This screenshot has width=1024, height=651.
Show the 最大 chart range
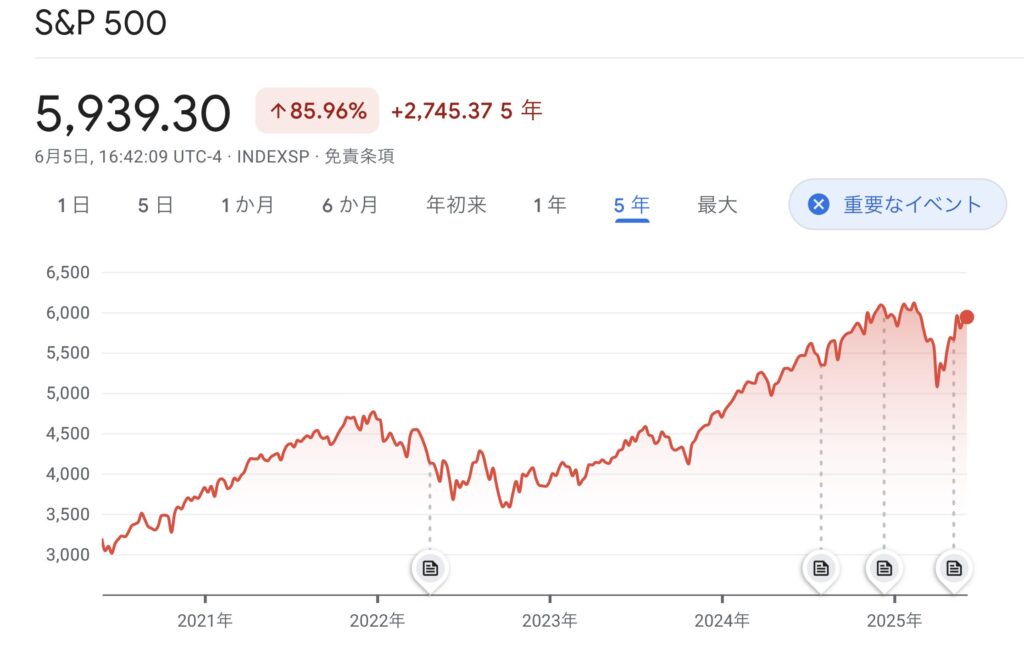pyautogui.click(x=717, y=205)
